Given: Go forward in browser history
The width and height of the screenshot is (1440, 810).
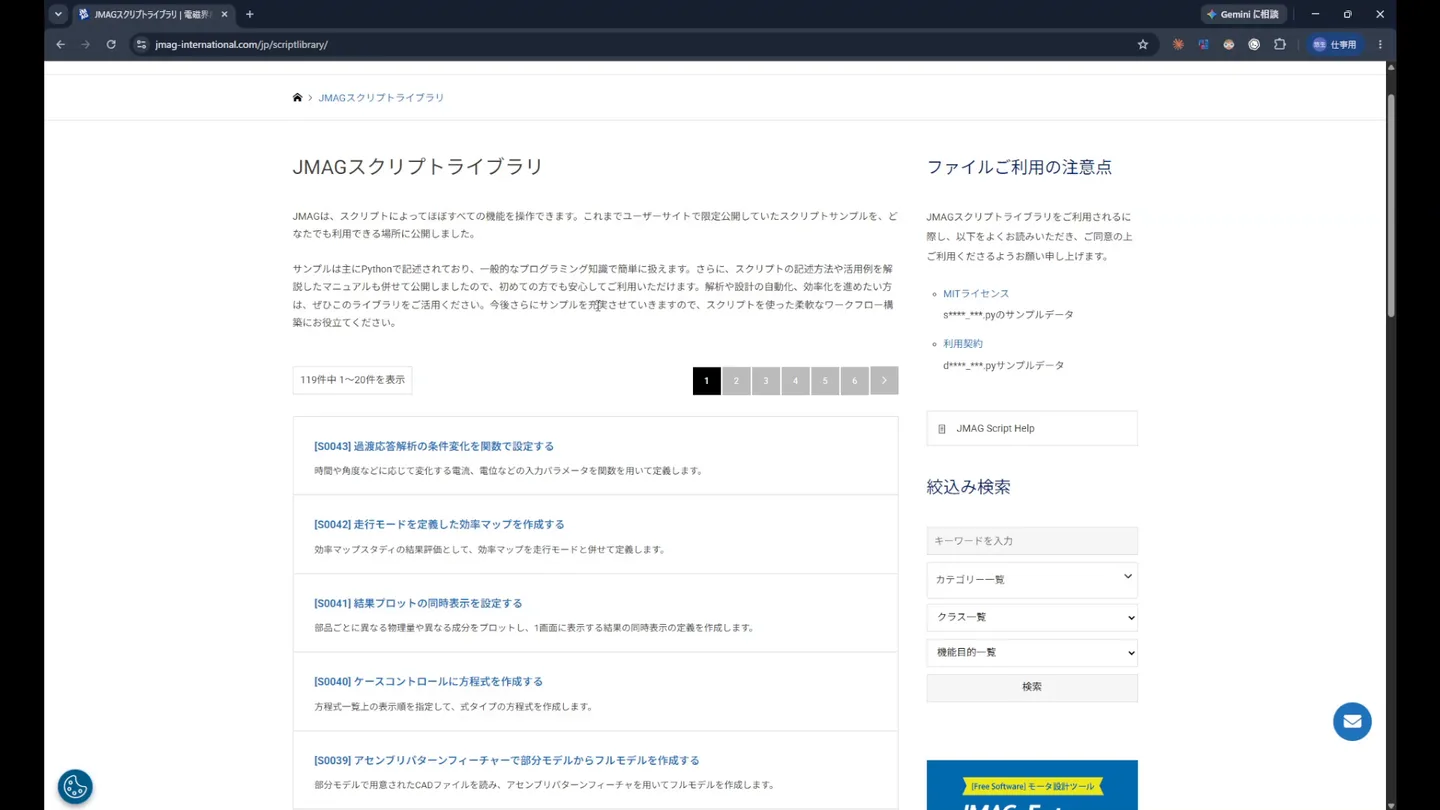Looking at the screenshot, I should click(x=86, y=45).
